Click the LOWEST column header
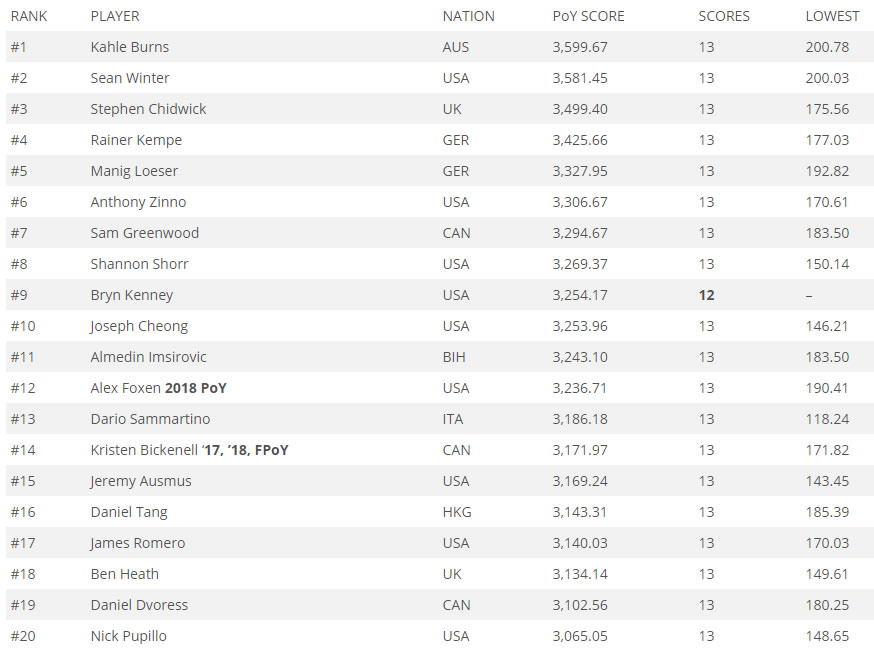The height and width of the screenshot is (656, 874). pyautogui.click(x=832, y=16)
